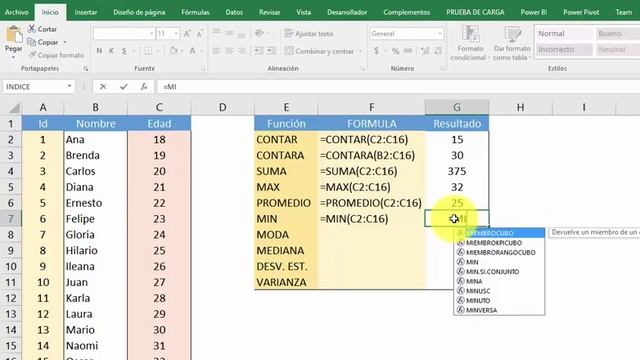
Task: Click Combinar y centrar
Action: (x=319, y=51)
